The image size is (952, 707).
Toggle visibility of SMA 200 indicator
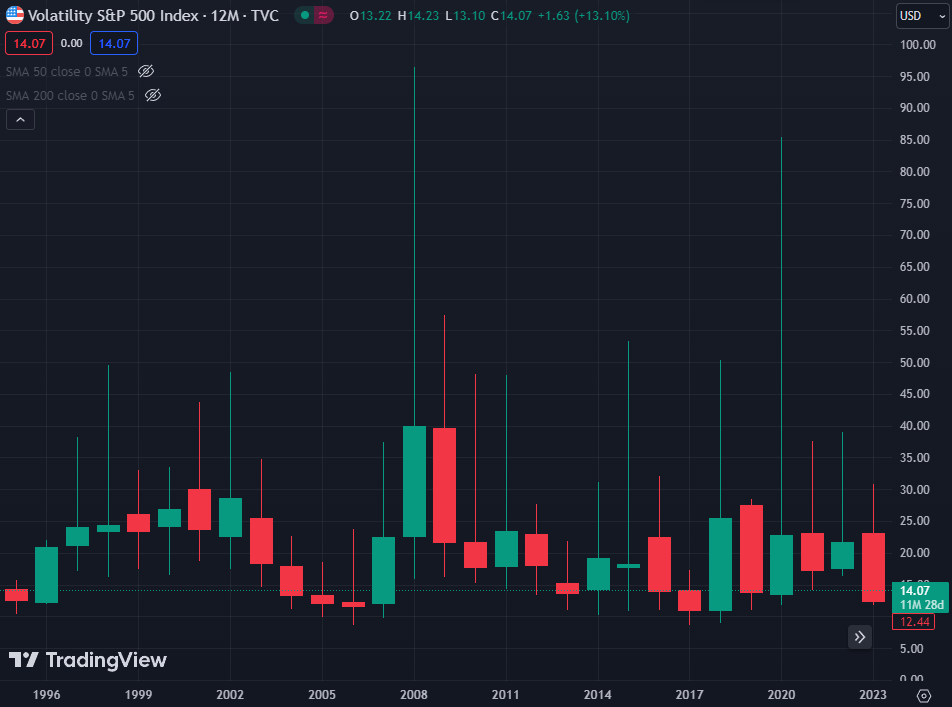pyautogui.click(x=153, y=95)
